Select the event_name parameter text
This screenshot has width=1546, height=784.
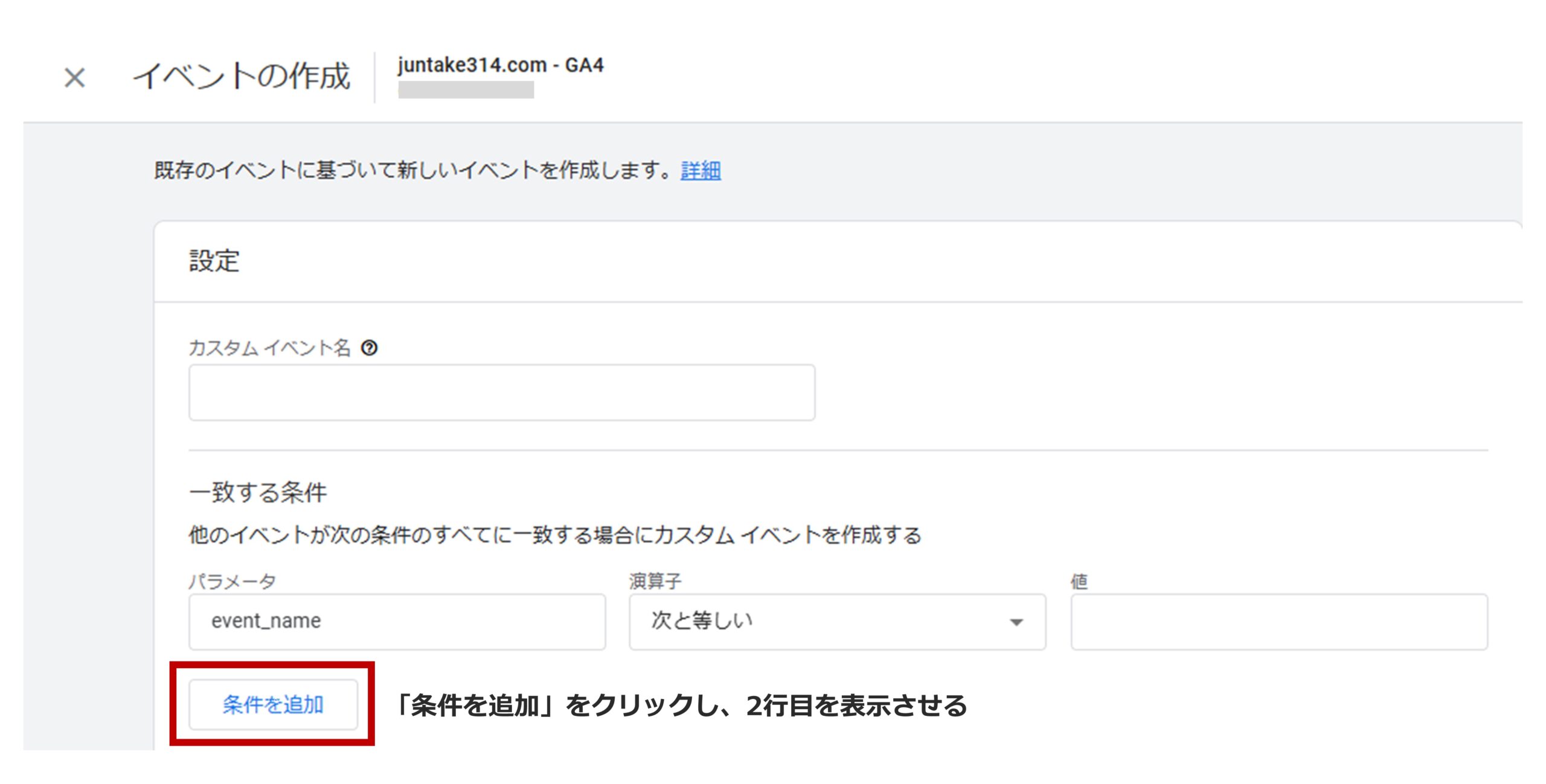pyautogui.click(x=266, y=622)
